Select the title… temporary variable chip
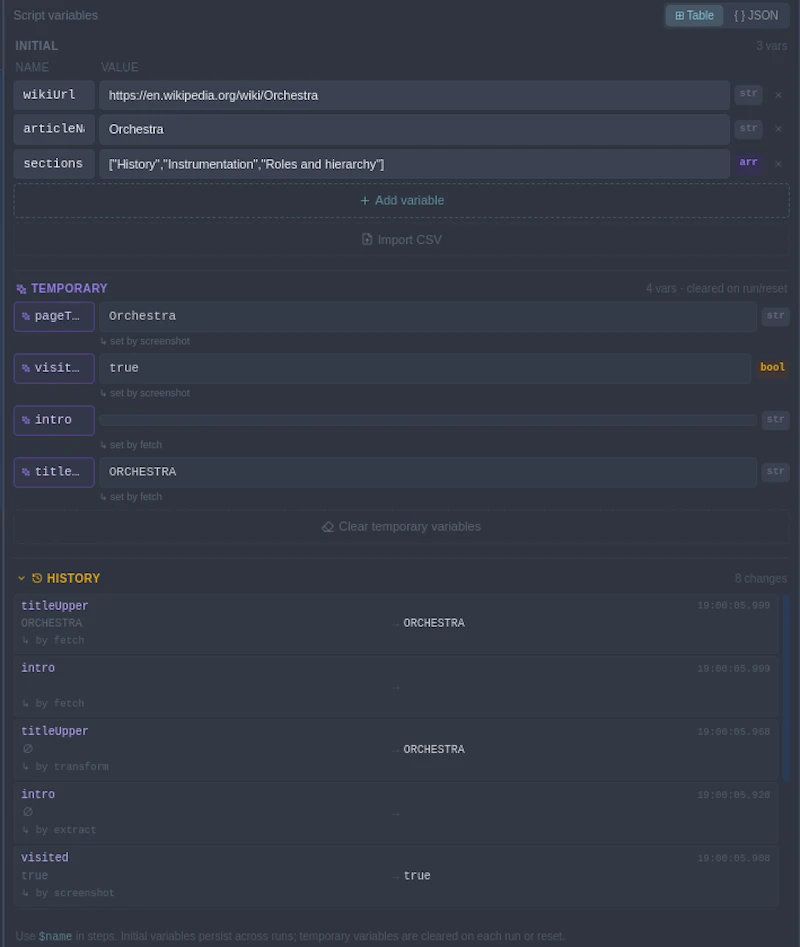The image size is (800, 947). (54, 472)
